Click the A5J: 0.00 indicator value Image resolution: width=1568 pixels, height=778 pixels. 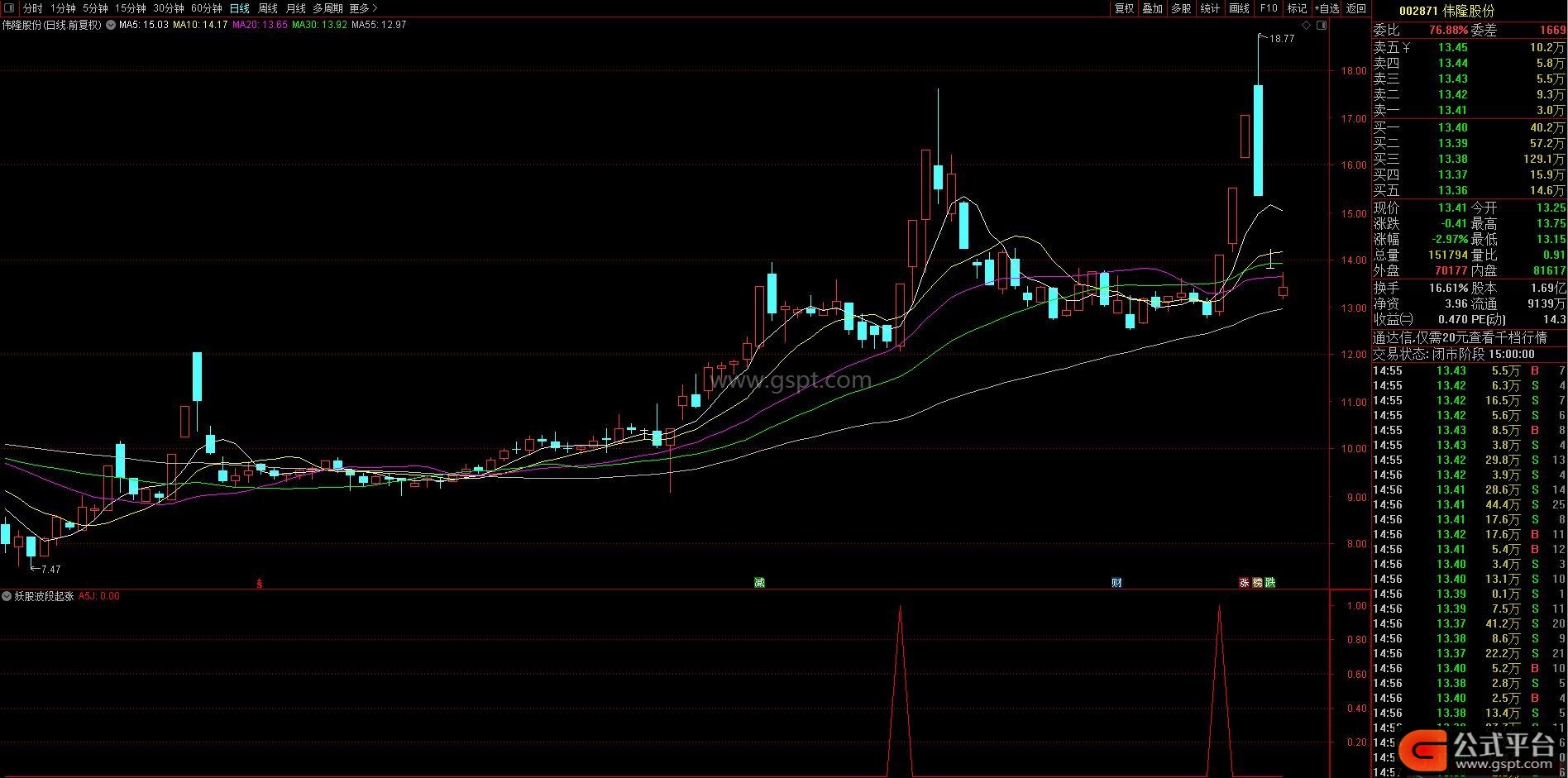pos(98,596)
